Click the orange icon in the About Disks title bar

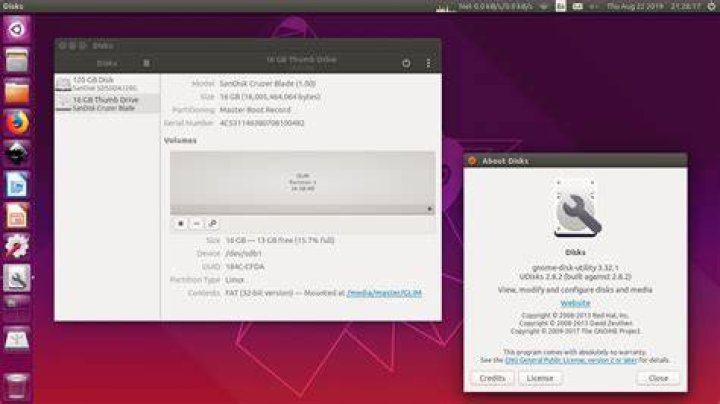pos(472,161)
